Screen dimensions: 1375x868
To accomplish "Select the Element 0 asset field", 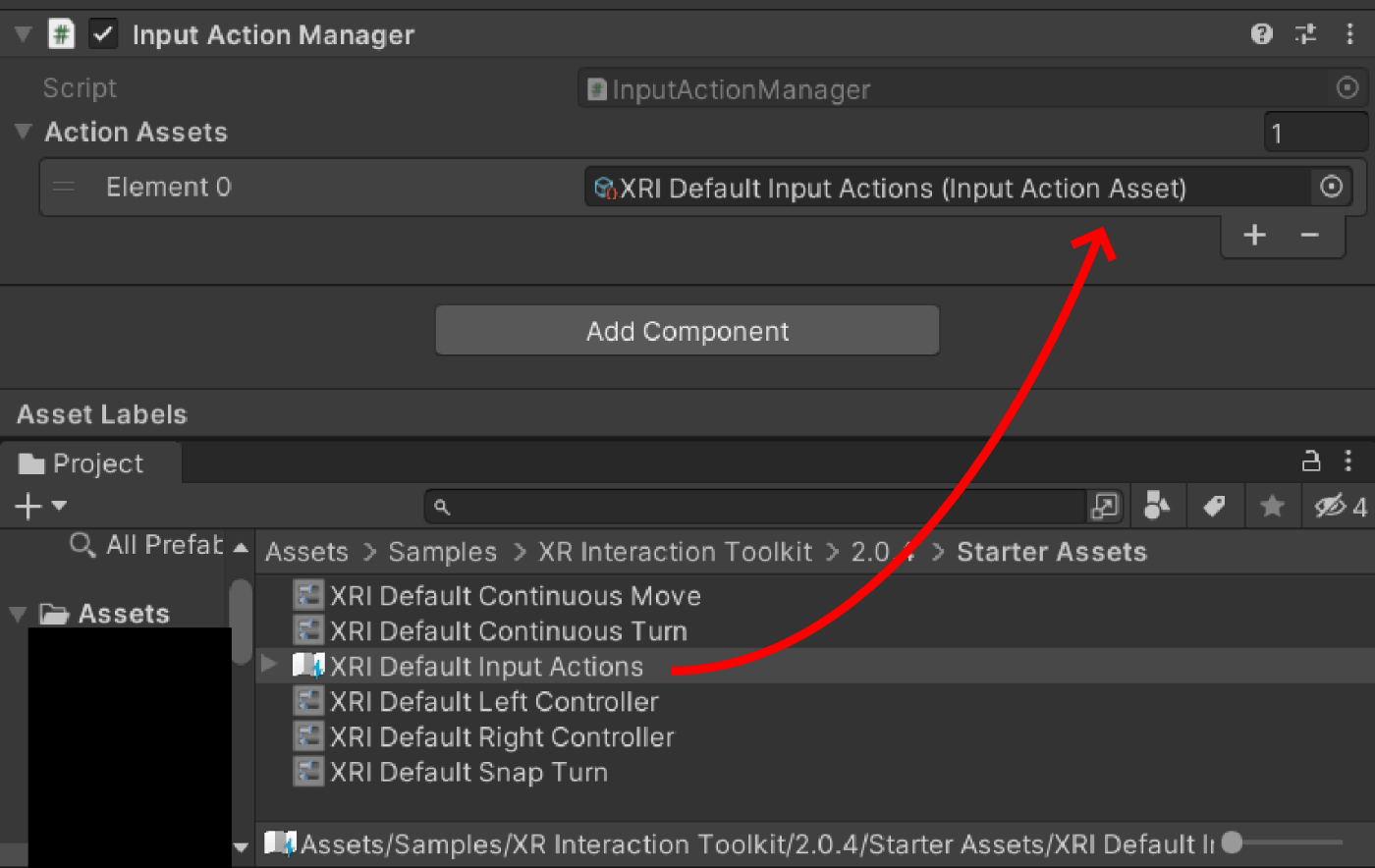I will (947, 187).
